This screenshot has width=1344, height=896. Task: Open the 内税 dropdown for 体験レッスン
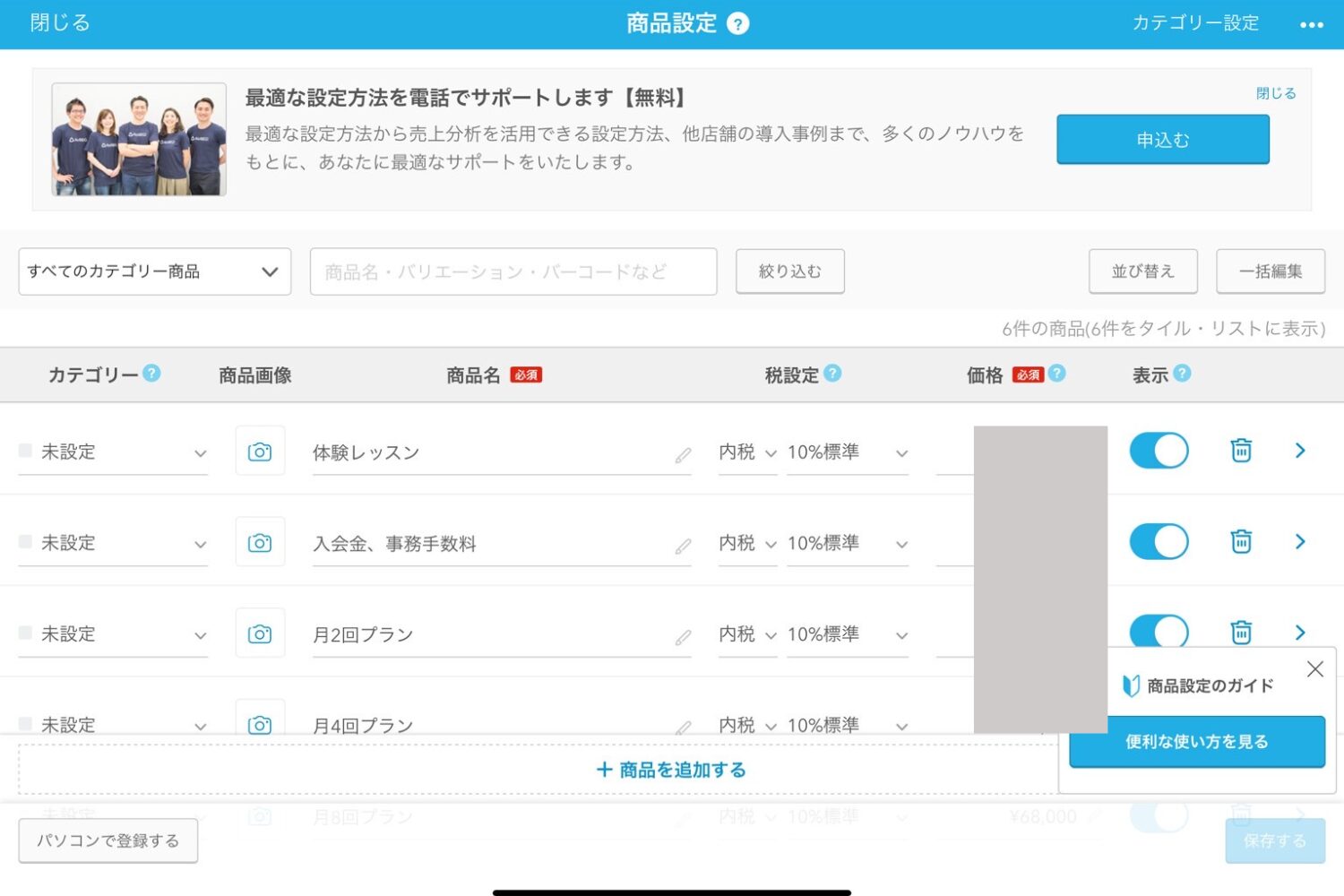pyautogui.click(x=747, y=452)
